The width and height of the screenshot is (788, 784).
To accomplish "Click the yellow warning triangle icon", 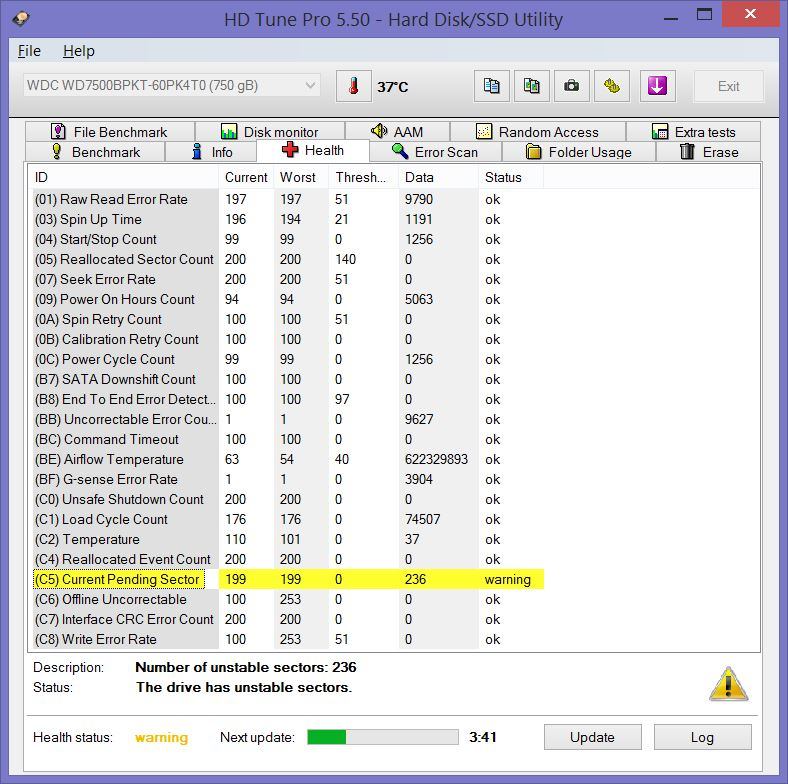I will [x=728, y=683].
